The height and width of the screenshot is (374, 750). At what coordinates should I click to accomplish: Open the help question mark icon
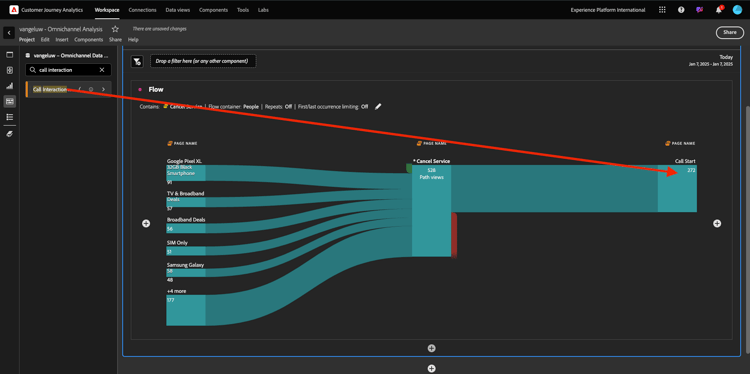681,10
